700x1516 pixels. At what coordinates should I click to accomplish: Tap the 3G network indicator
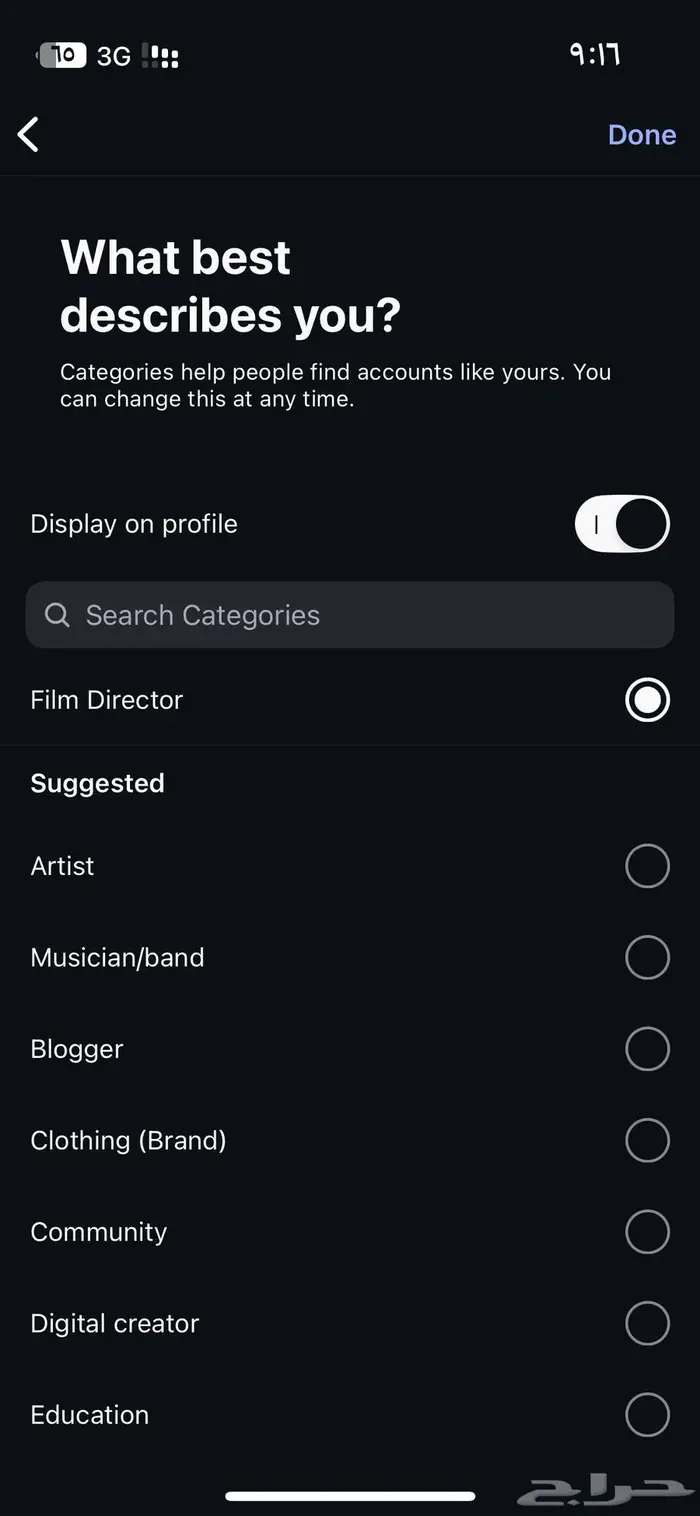[x=114, y=56]
